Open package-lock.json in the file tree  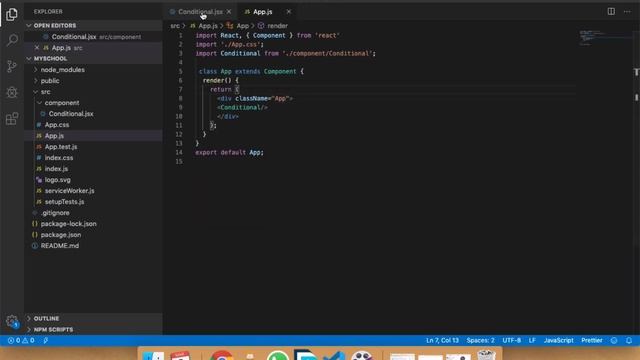(x=69, y=224)
